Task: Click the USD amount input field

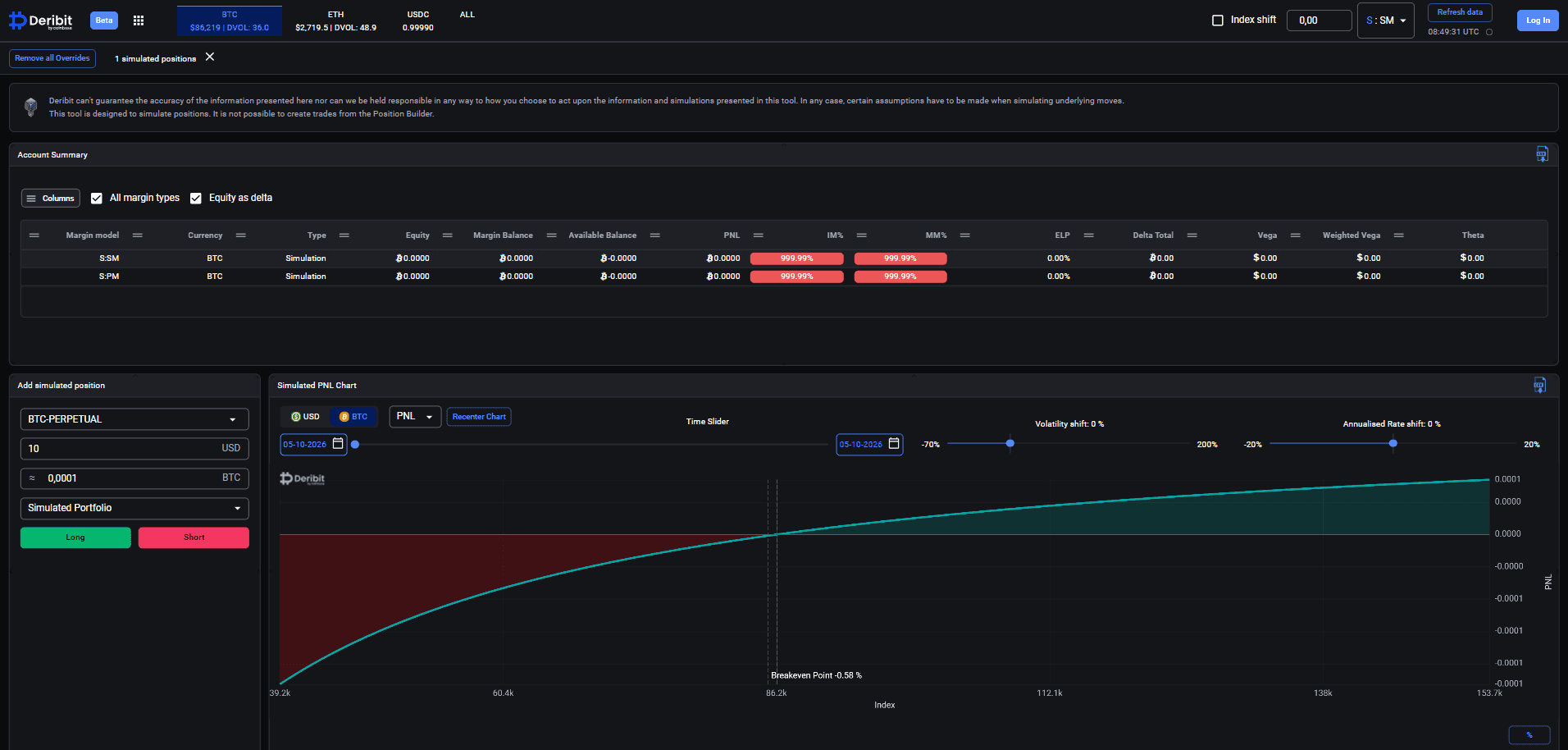Action: point(134,449)
